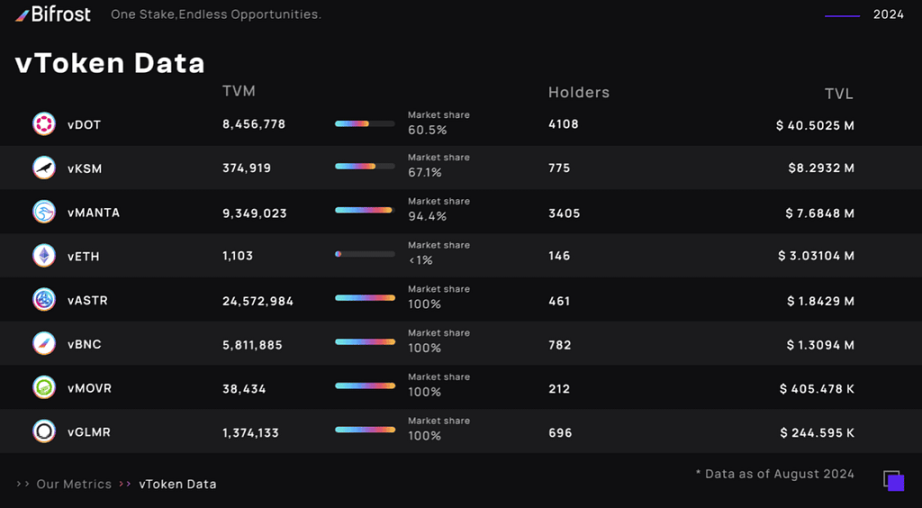The image size is (922, 508).
Task: Click the vGLMR market share bar
Action: click(x=365, y=430)
